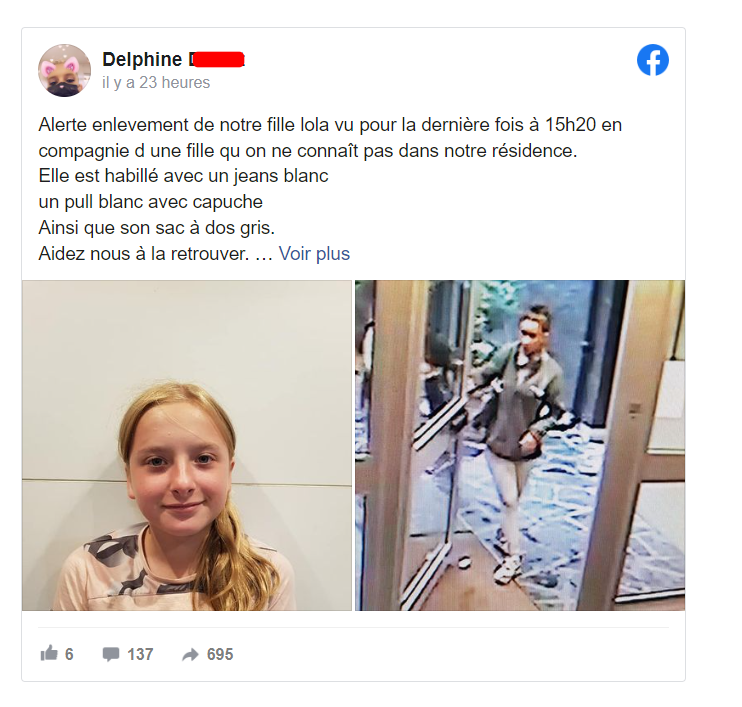The width and height of the screenshot is (742, 707).
Task: Open the left portrait photo
Action: pyautogui.click(x=187, y=445)
